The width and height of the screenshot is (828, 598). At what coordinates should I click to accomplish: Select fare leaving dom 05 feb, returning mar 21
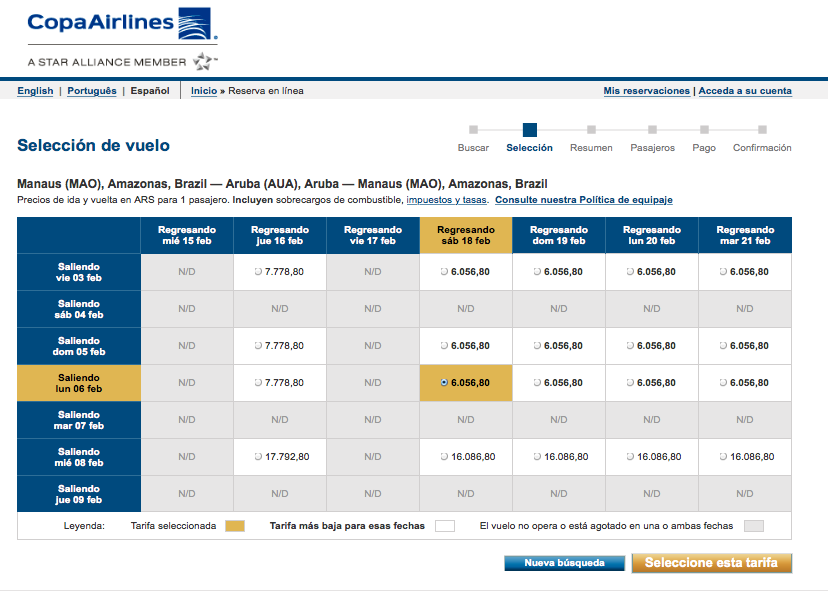tap(723, 346)
